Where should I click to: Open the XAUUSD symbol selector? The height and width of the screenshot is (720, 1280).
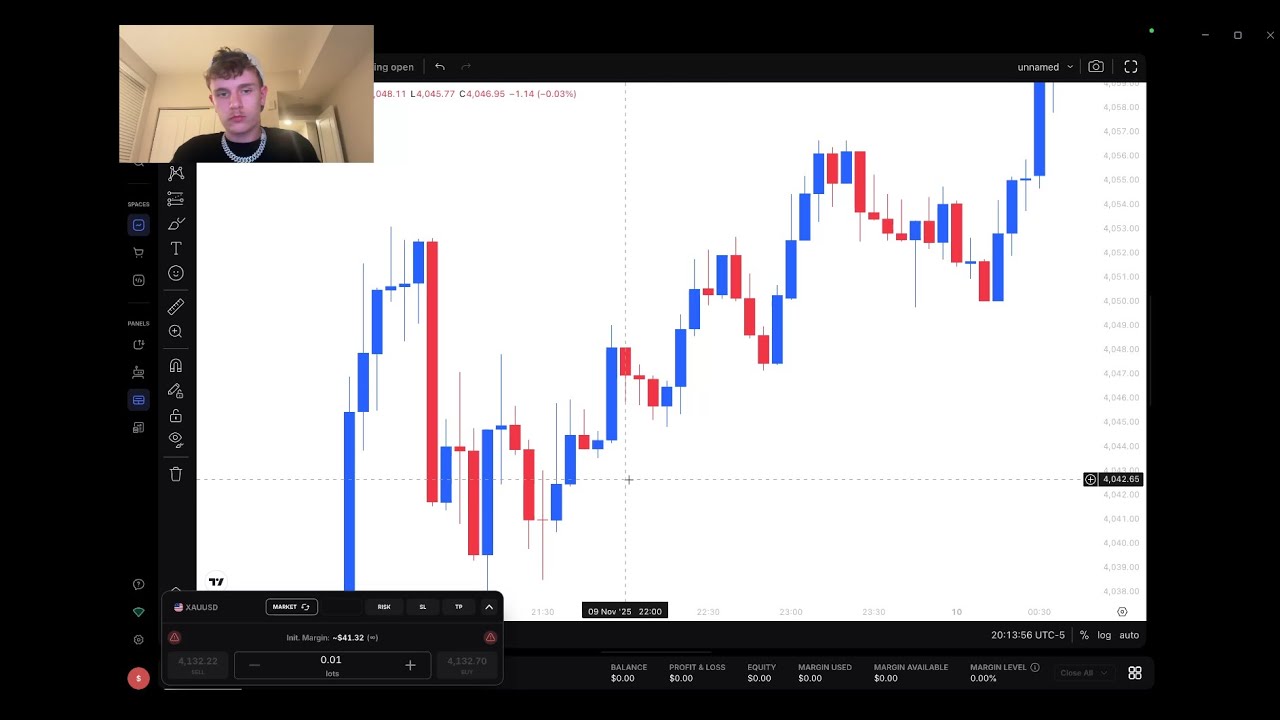click(x=196, y=607)
